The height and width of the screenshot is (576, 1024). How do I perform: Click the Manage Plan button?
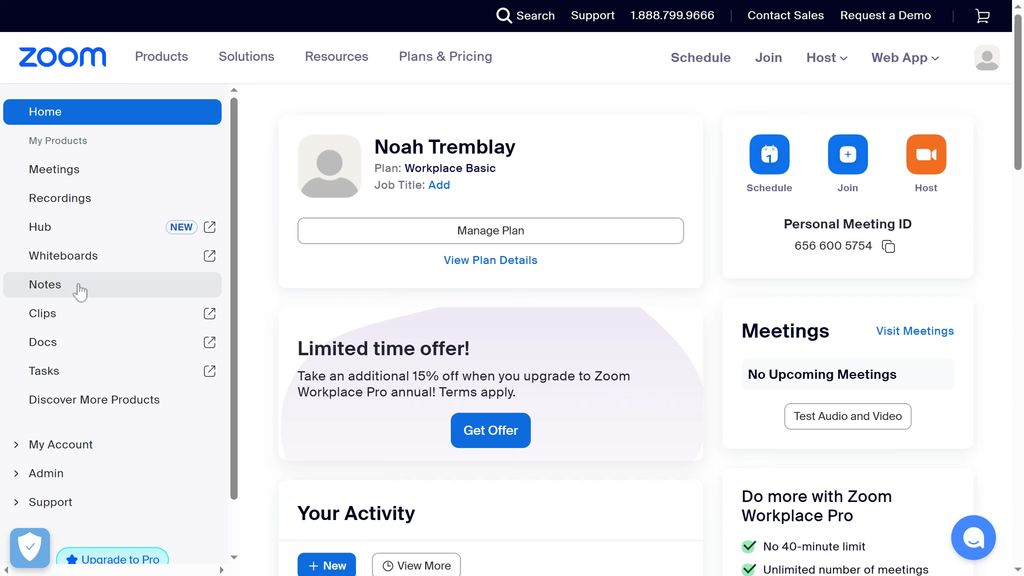pos(490,231)
